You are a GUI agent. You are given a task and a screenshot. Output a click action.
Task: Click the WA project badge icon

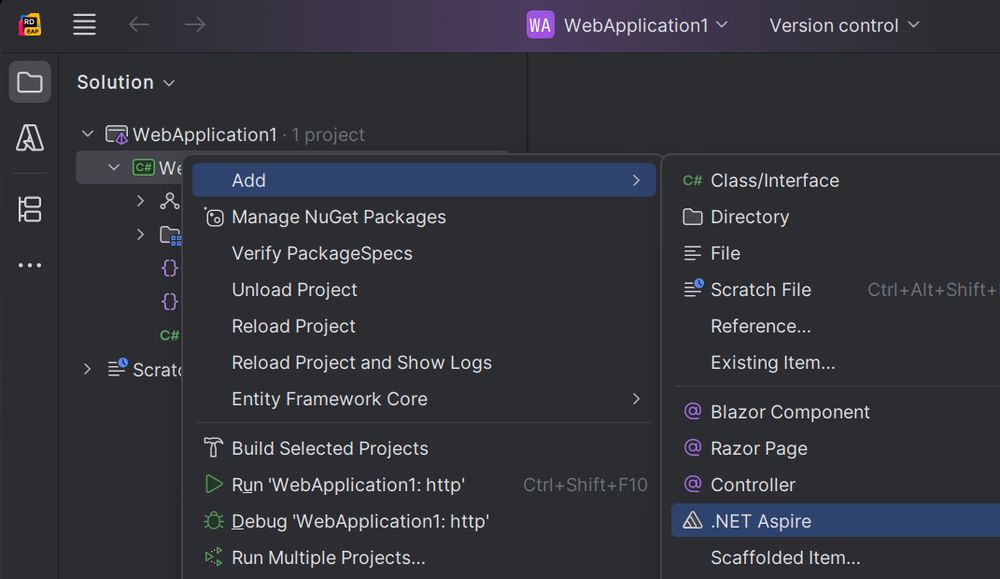click(540, 25)
